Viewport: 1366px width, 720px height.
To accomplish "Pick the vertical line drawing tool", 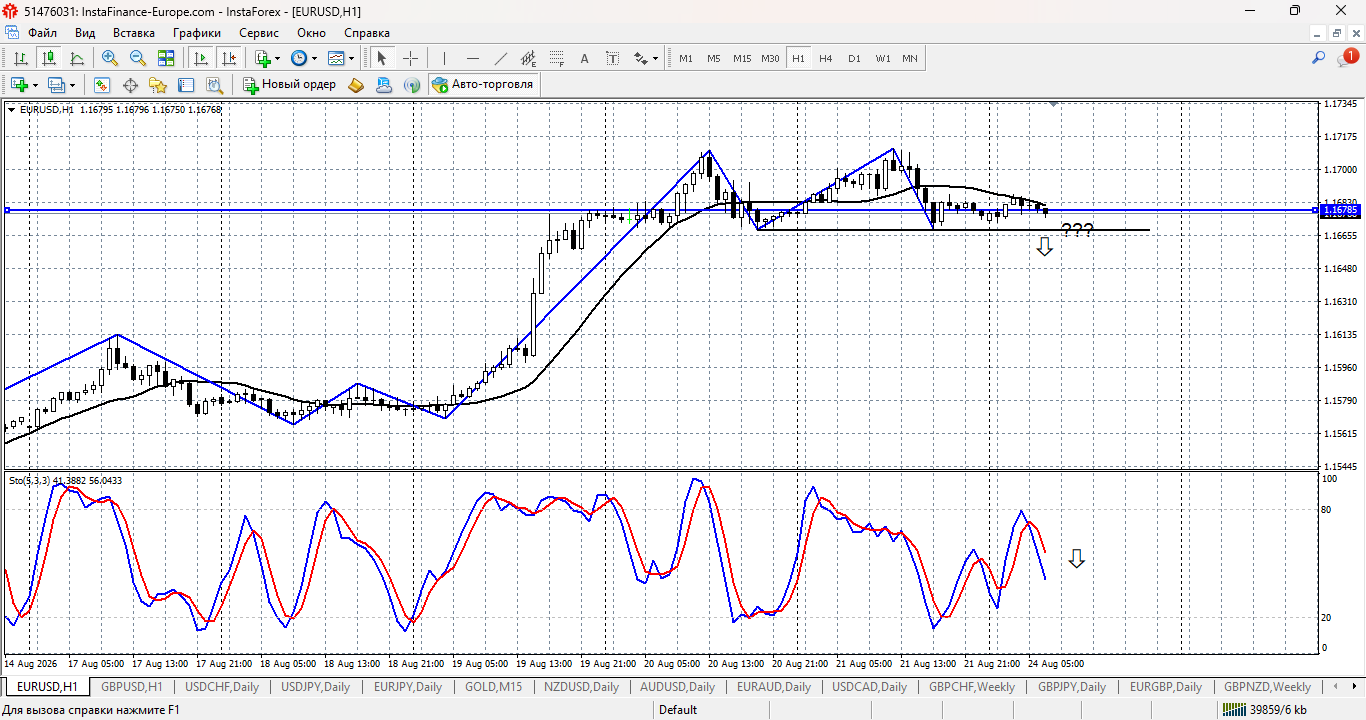I will pyautogui.click(x=444, y=59).
